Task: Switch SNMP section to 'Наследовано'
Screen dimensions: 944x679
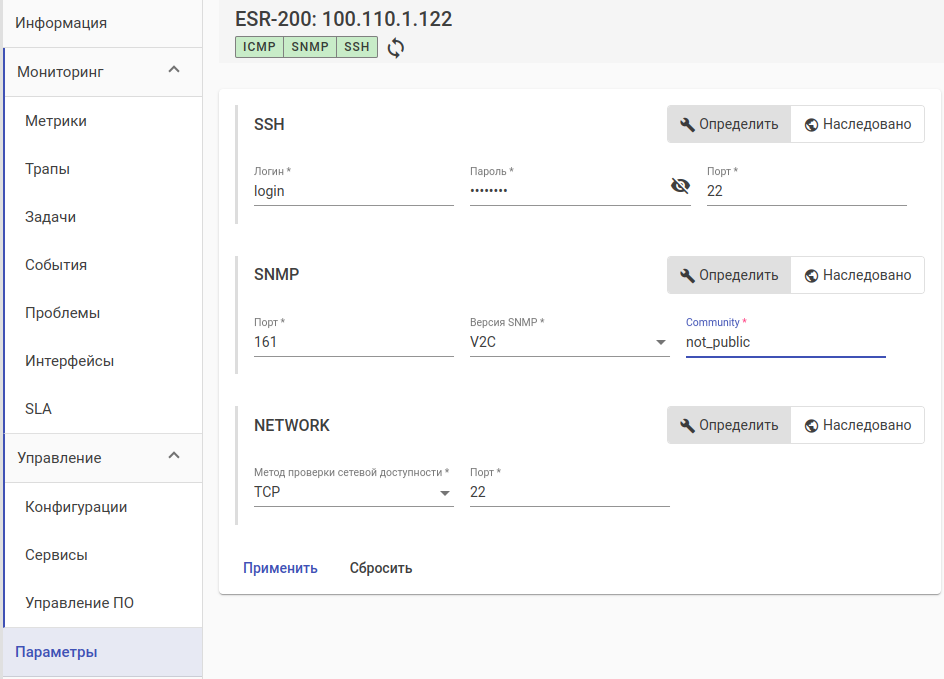Action: [857, 275]
